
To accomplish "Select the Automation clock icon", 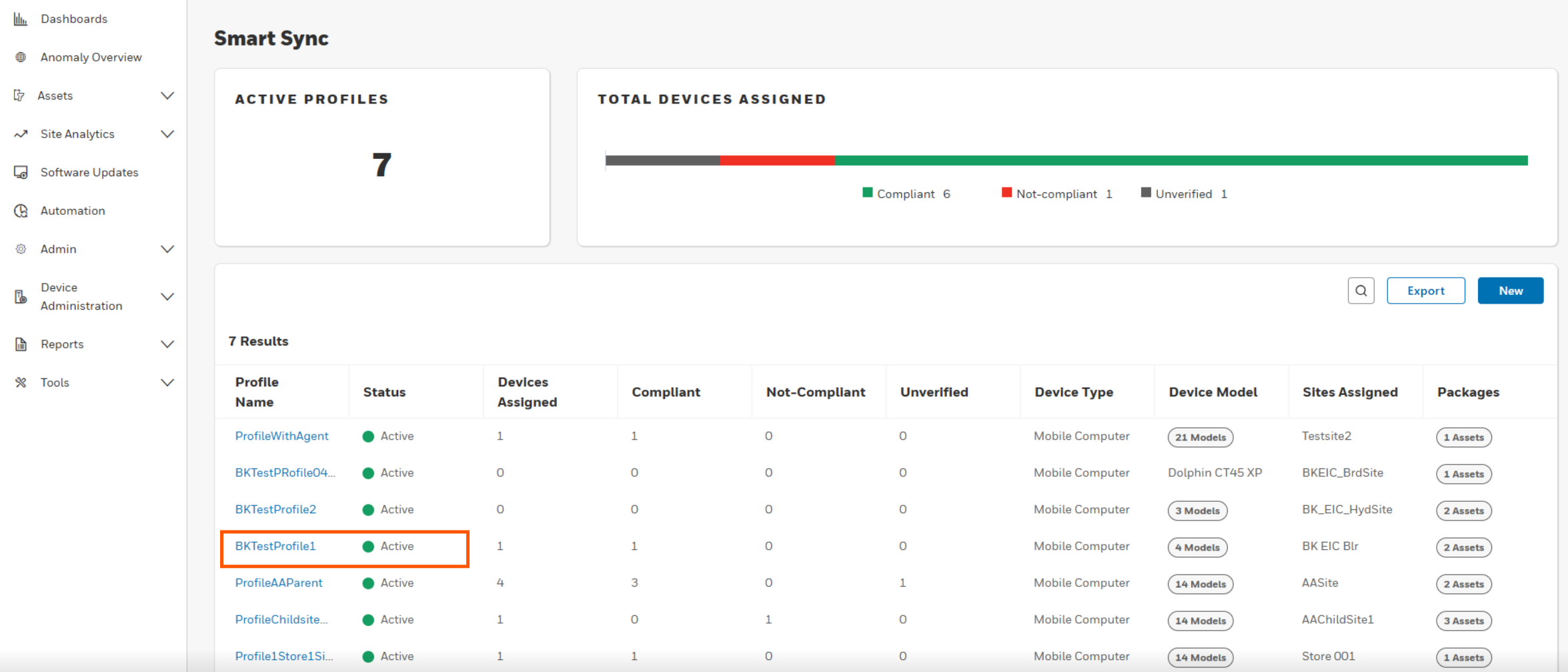I will (x=20, y=210).
